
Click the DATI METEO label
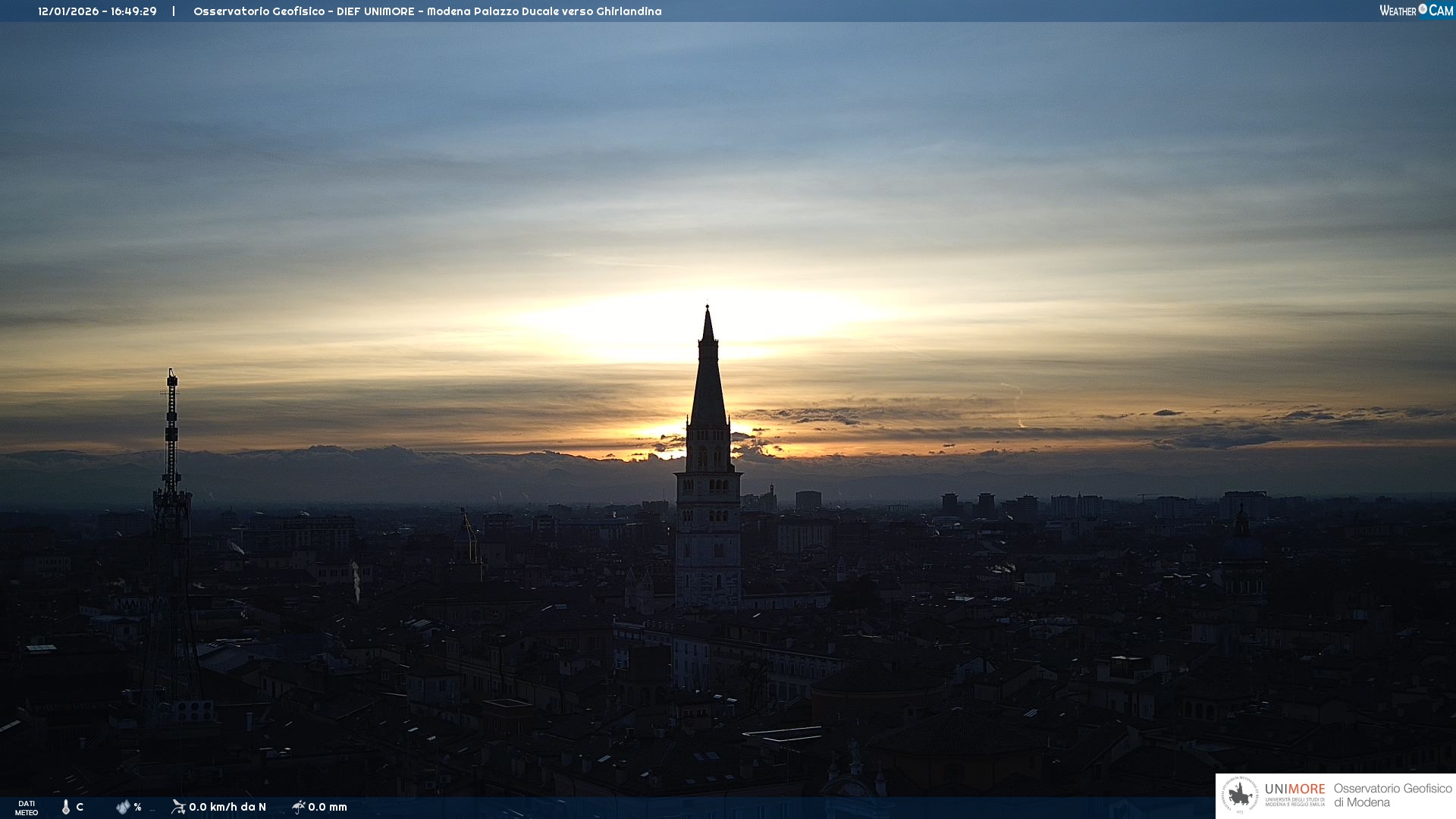(27, 808)
